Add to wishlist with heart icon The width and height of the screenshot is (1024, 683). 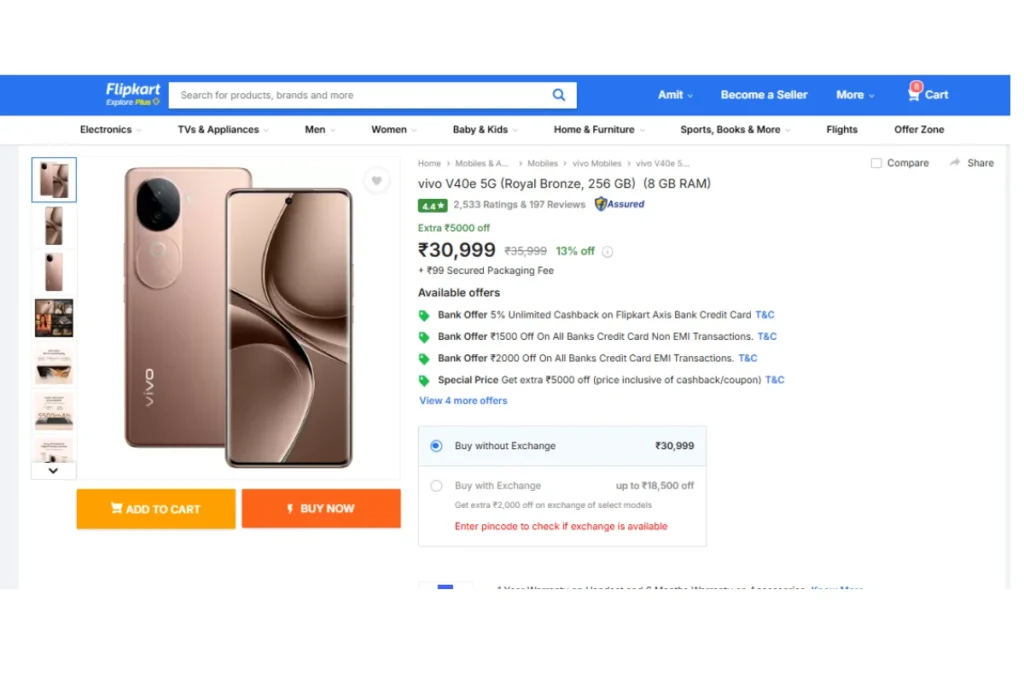point(377,180)
